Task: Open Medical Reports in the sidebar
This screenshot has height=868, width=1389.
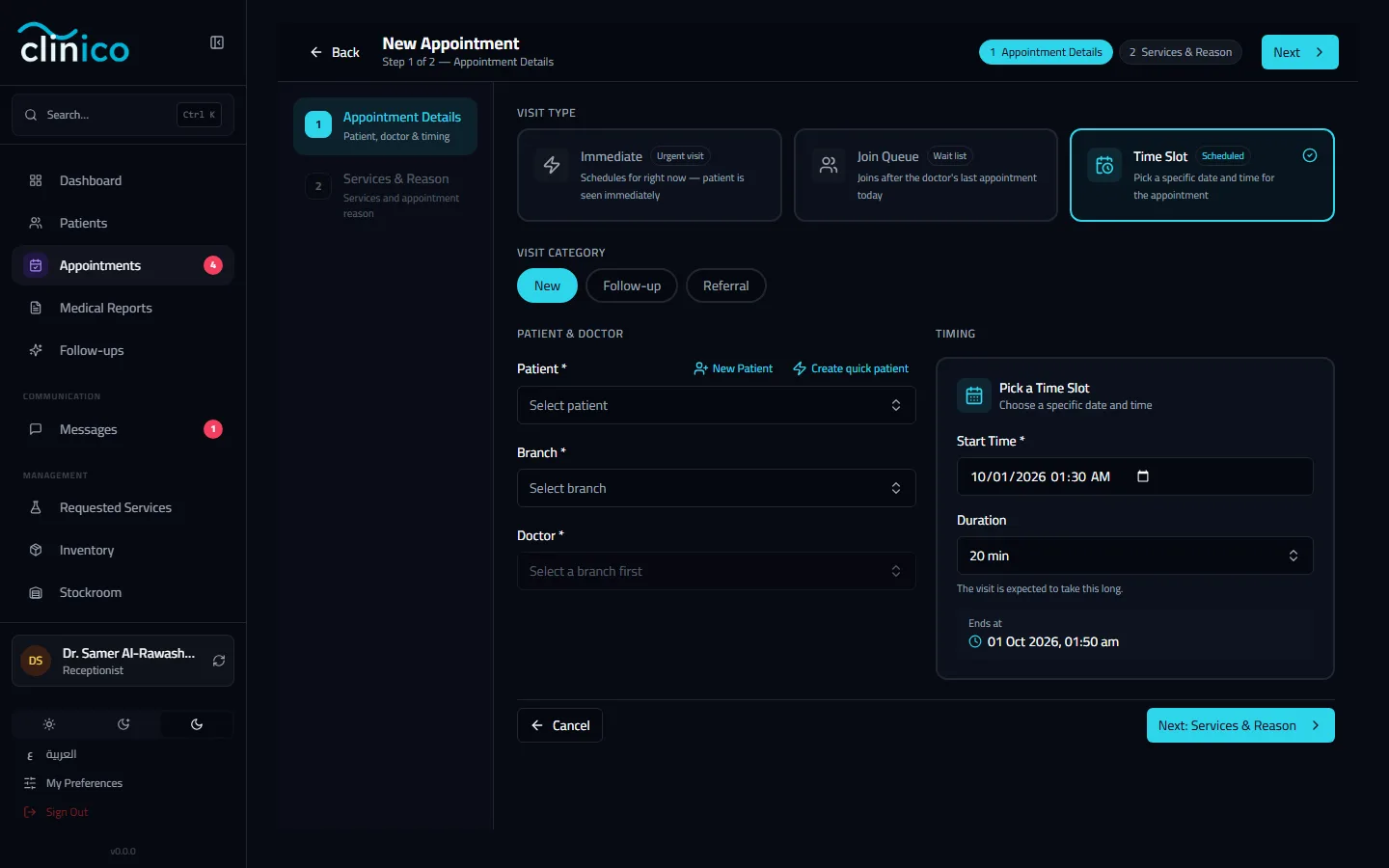Action: pyautogui.click(x=123, y=308)
